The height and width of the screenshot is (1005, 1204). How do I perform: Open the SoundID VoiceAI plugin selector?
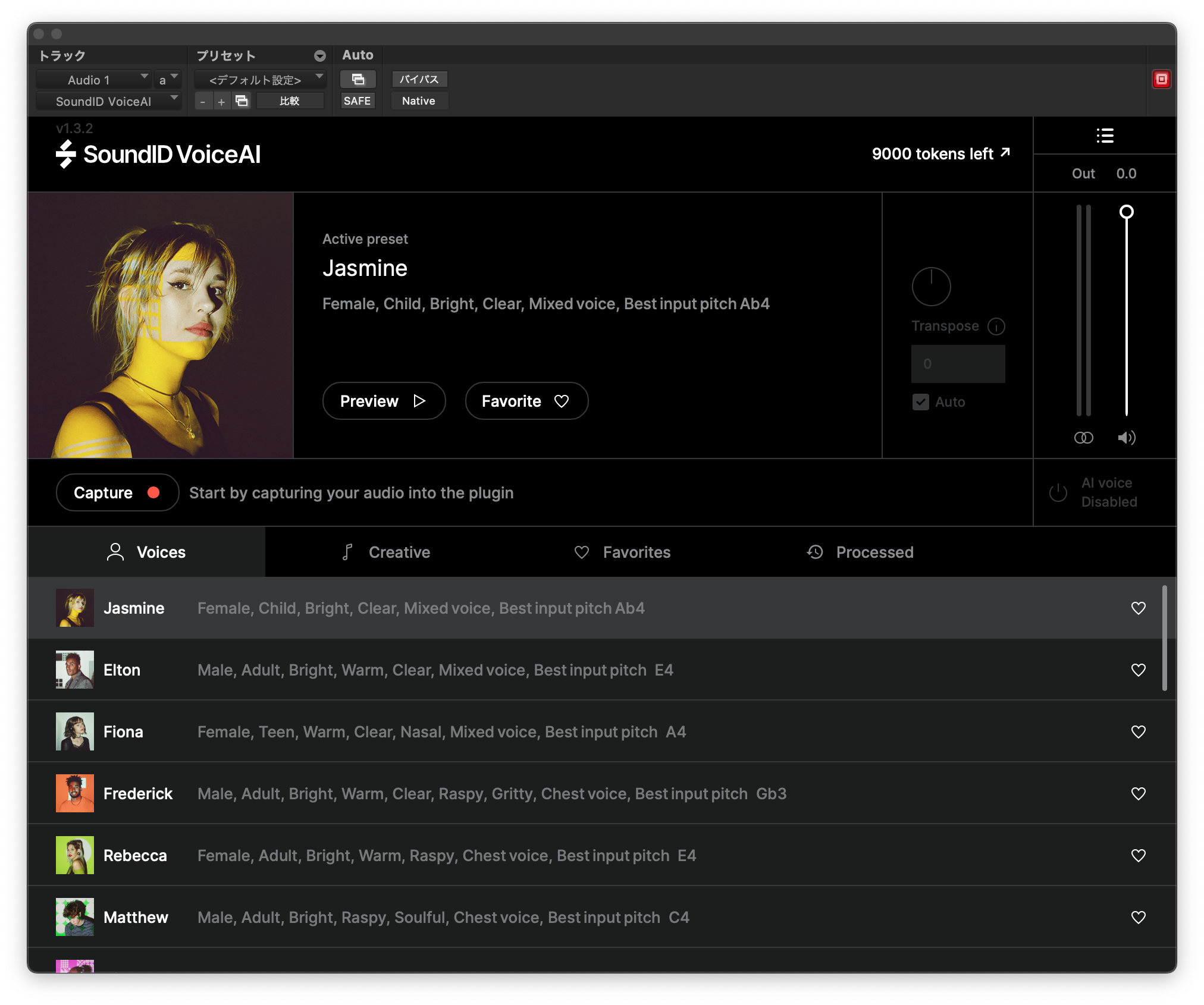tap(108, 102)
